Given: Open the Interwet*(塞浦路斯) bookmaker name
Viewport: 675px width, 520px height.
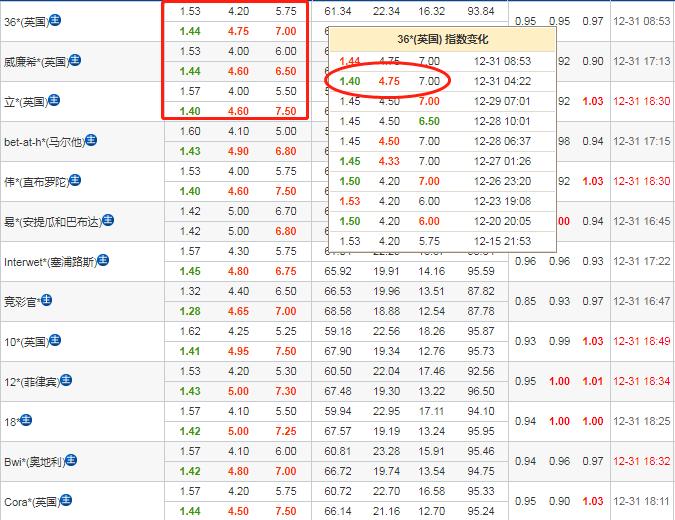Looking at the screenshot, I should click(x=56, y=261).
